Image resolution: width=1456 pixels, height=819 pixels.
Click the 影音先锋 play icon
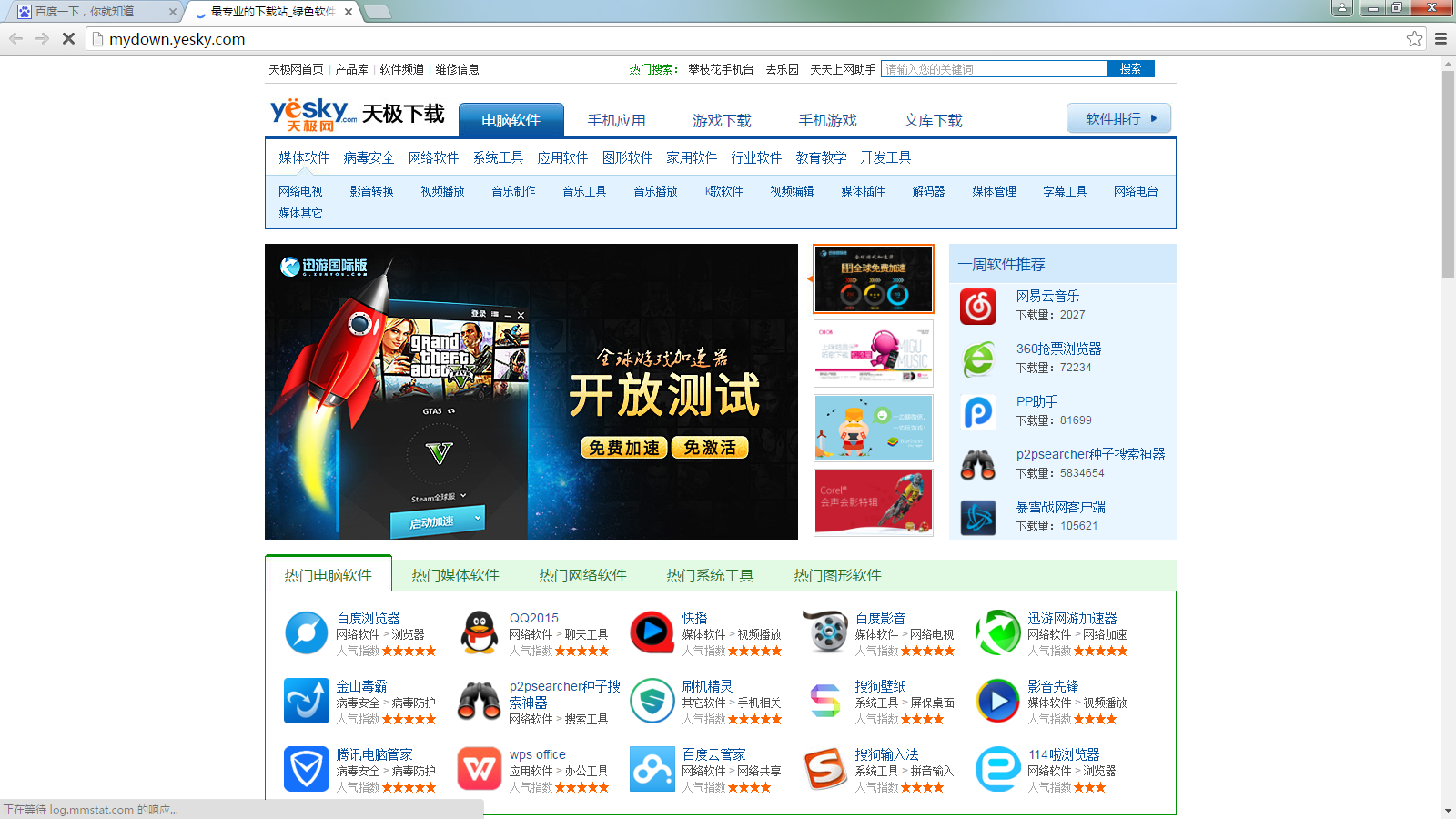(998, 701)
